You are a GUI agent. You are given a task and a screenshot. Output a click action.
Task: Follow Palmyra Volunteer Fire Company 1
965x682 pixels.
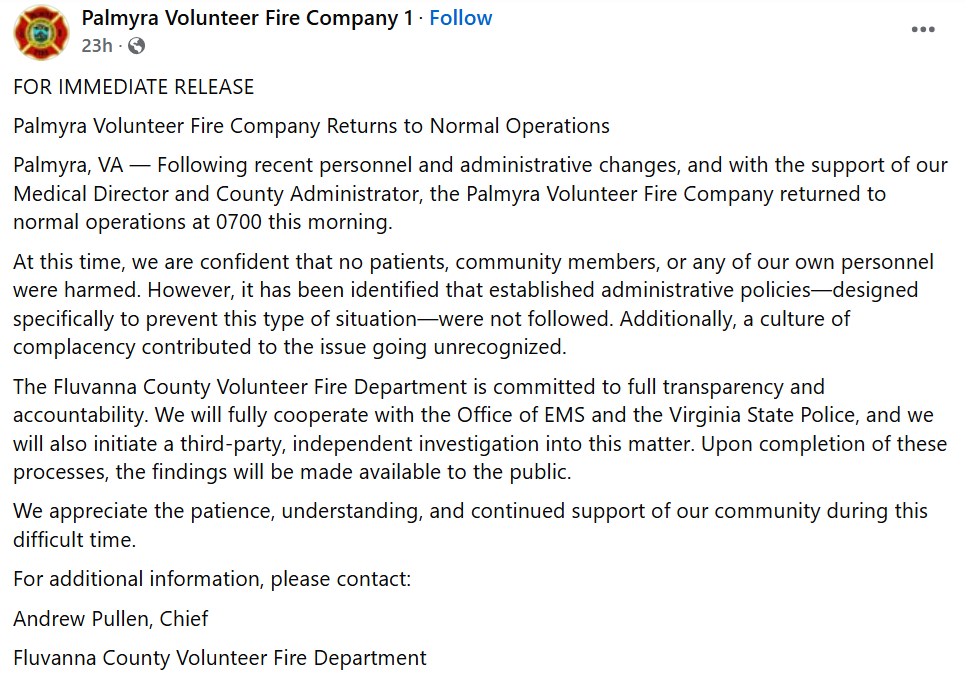click(461, 18)
